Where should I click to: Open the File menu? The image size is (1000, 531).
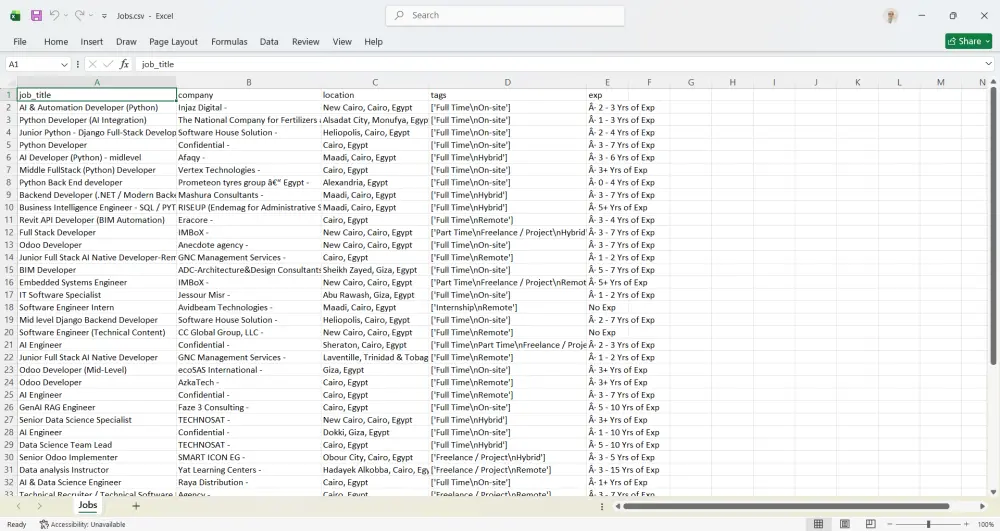coord(20,41)
